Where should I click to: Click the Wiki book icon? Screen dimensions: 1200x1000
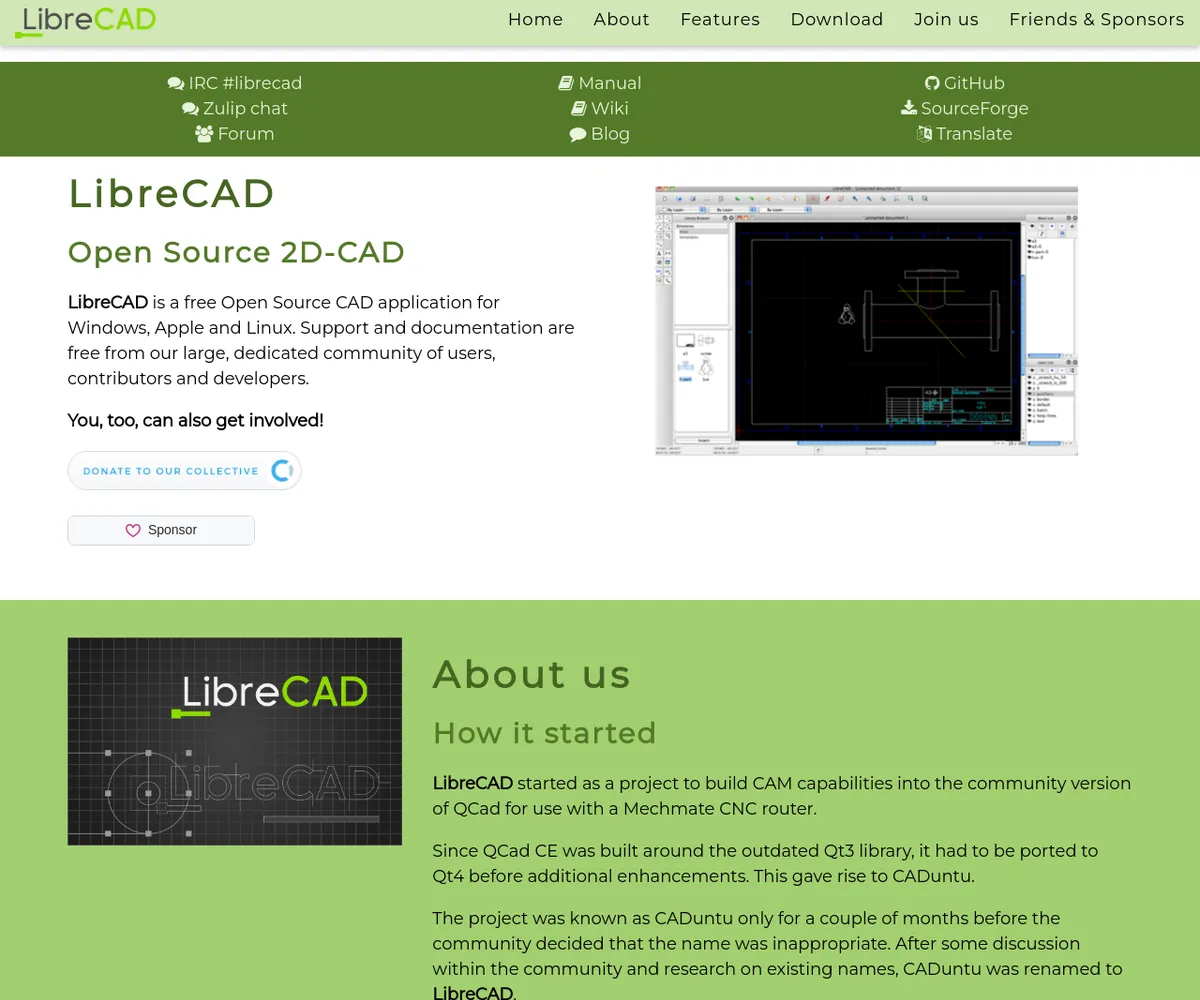579,109
